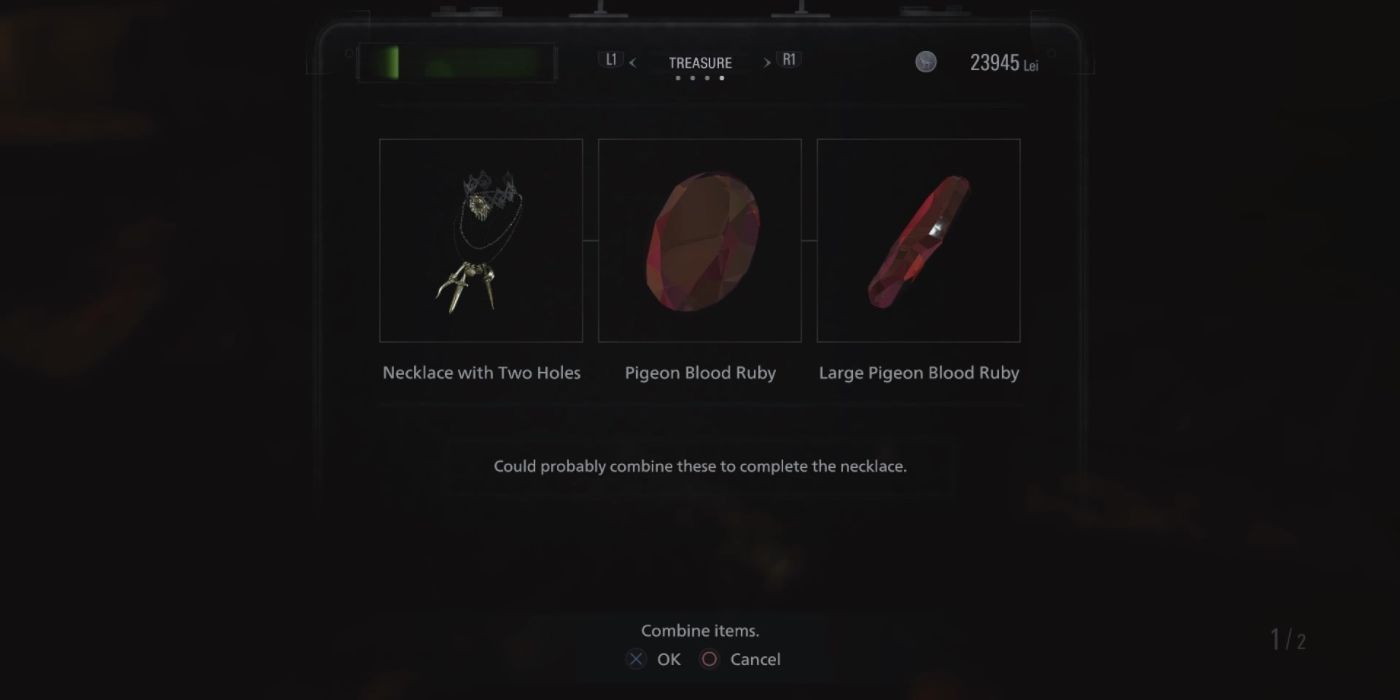Click the R1 shoulder button icon
The image size is (1400, 700).
[x=789, y=60]
